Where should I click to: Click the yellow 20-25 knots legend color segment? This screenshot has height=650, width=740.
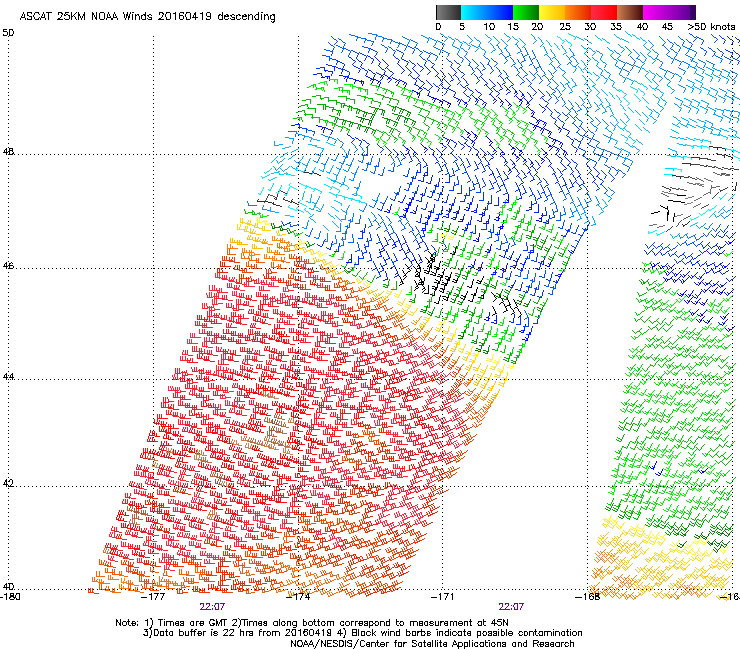click(552, 12)
